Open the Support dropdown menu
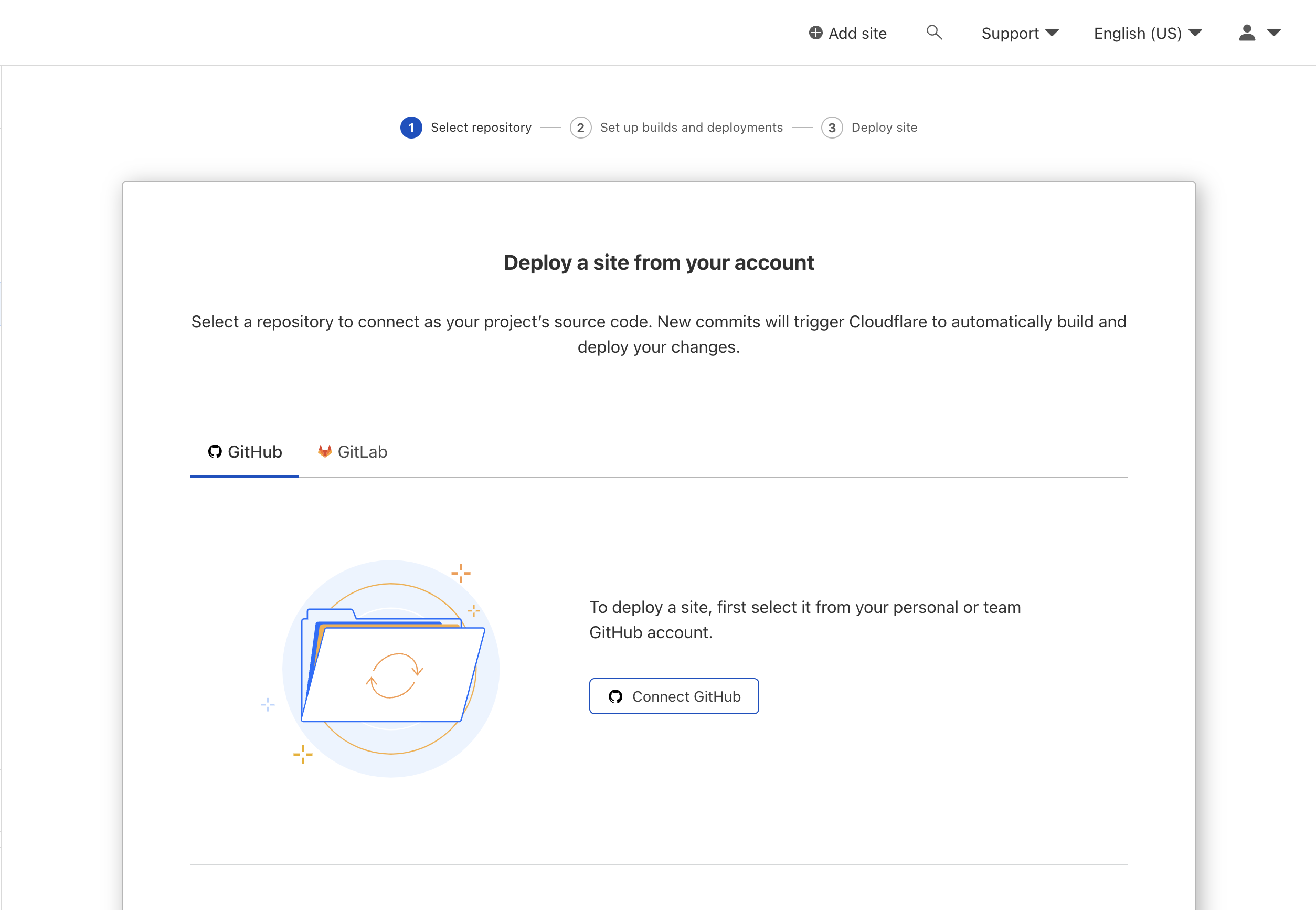 pos(1019,33)
